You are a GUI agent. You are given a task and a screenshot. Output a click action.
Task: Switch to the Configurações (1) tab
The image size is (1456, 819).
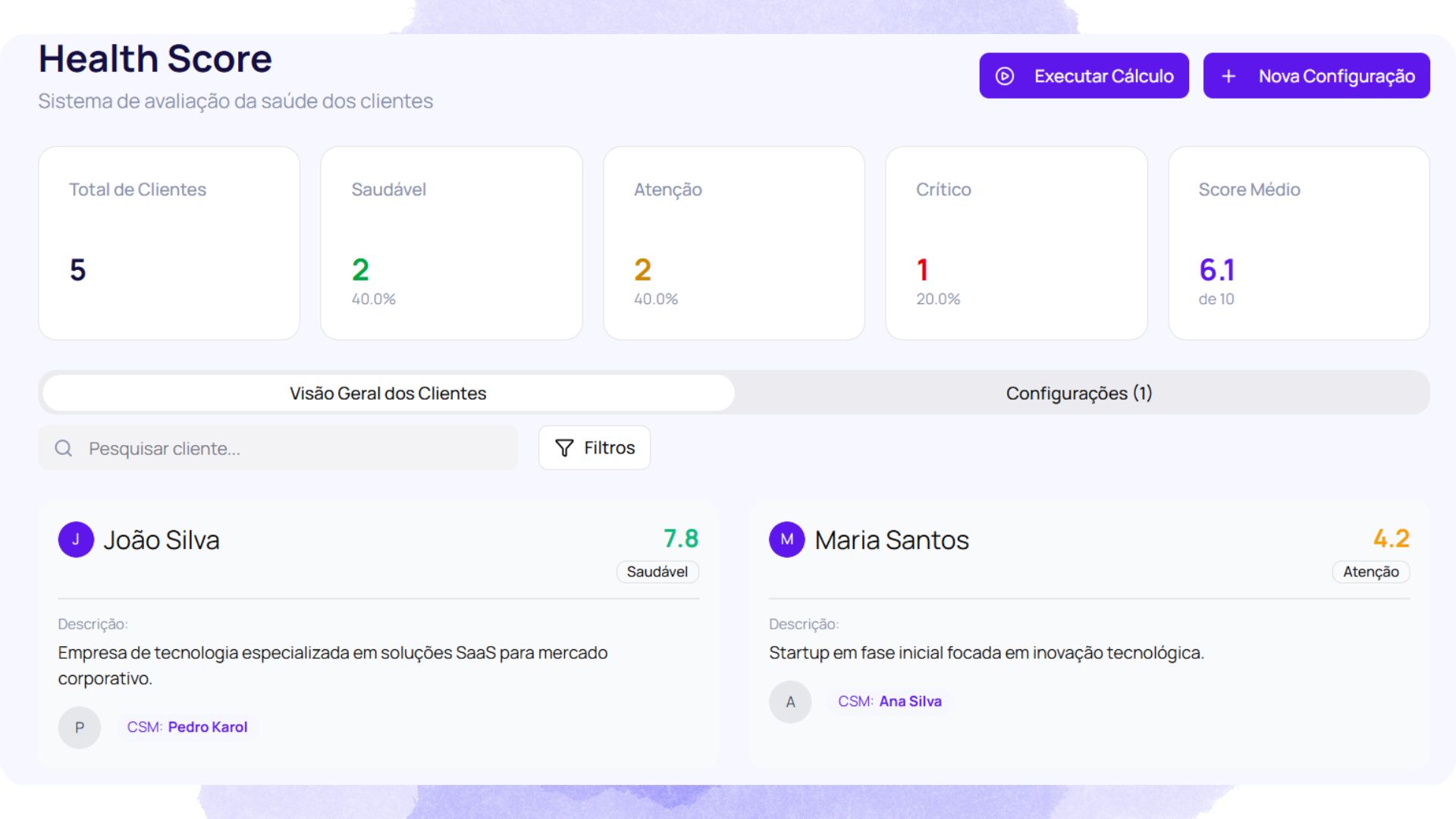(x=1078, y=393)
